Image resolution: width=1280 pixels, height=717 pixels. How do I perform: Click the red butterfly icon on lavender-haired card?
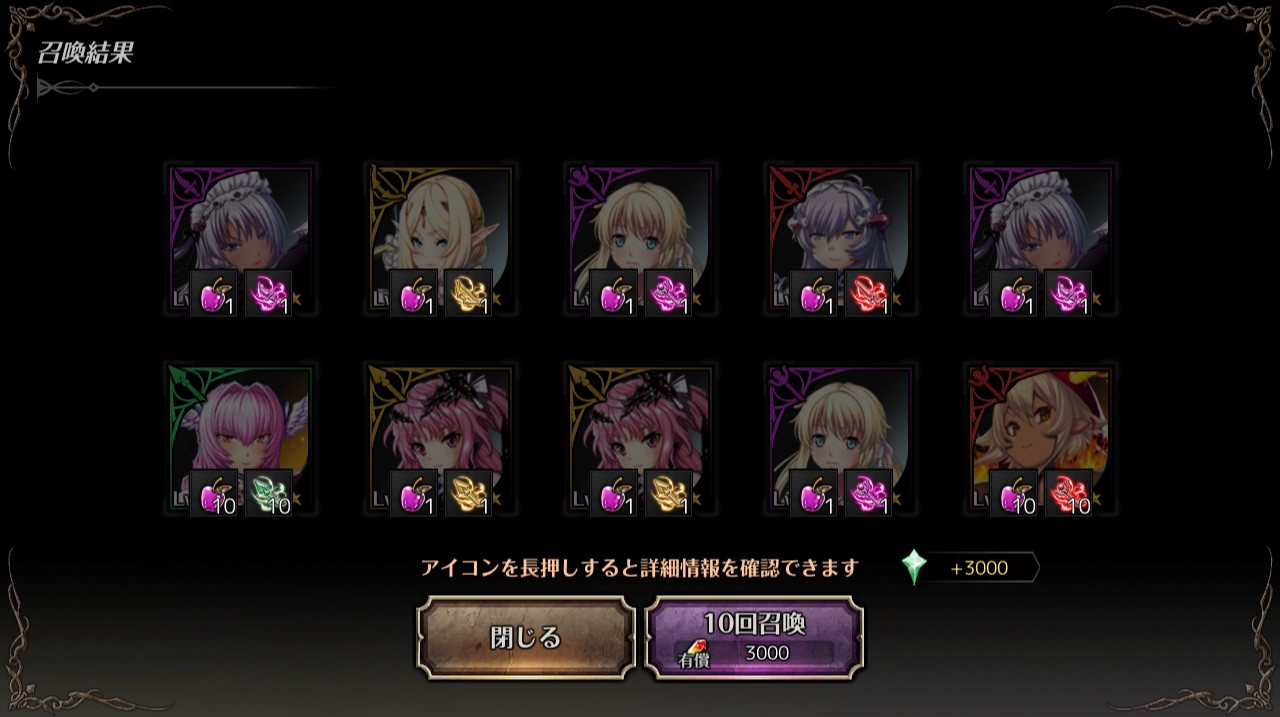pyautogui.click(x=868, y=293)
